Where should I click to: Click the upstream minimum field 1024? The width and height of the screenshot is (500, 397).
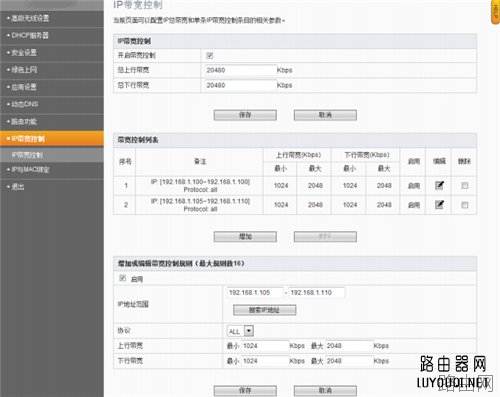pos(265,346)
